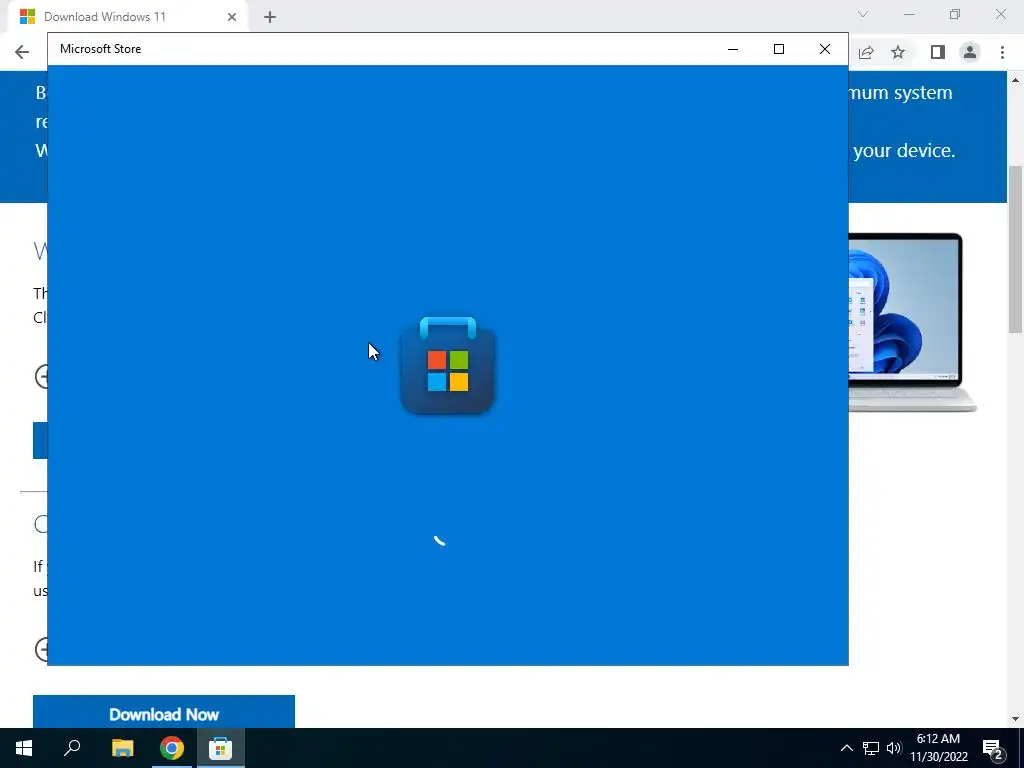This screenshot has height=768, width=1024.
Task: Open the clock showing 6:12 AM
Action: [x=938, y=748]
